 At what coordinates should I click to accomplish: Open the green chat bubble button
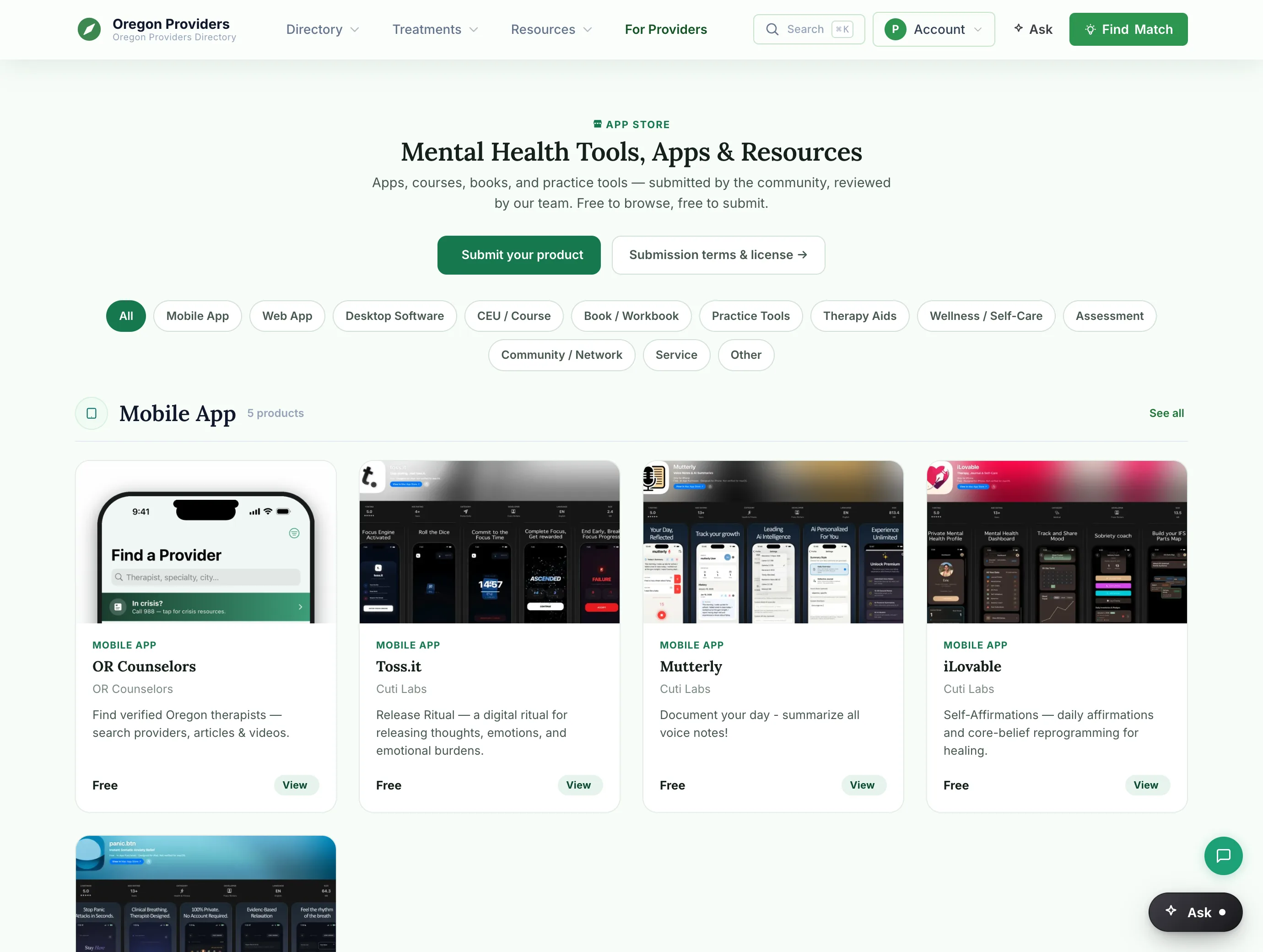pyautogui.click(x=1223, y=855)
